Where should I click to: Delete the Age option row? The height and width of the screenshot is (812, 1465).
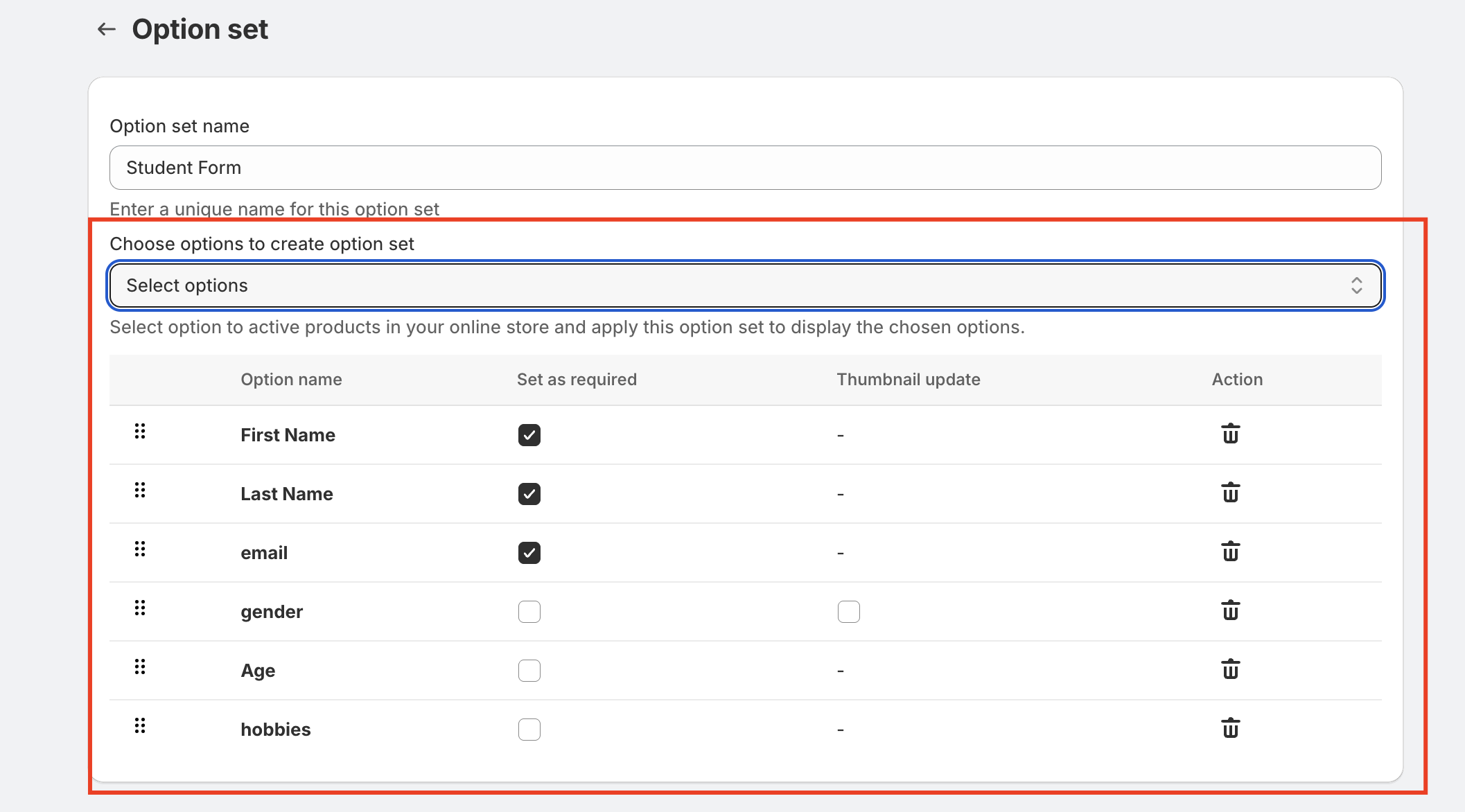click(1230, 670)
